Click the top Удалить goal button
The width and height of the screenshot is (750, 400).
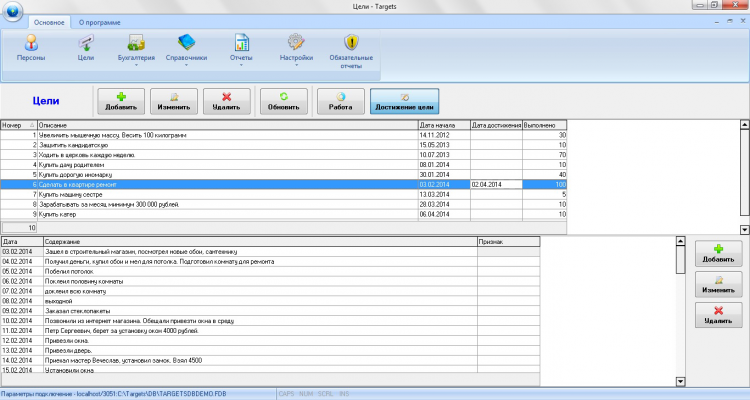point(226,101)
